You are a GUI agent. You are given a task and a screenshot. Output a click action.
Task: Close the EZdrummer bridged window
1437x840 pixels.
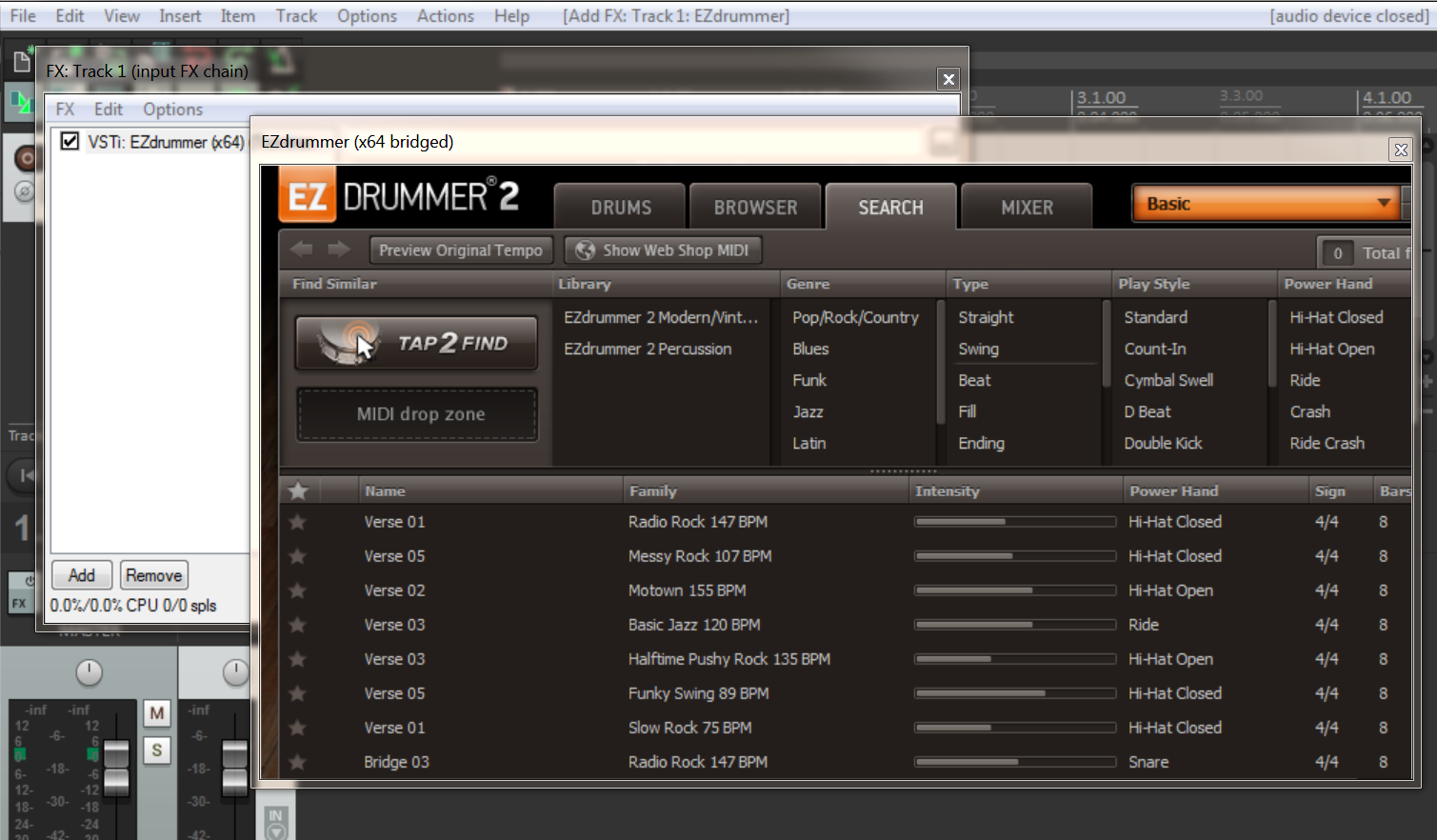1400,150
